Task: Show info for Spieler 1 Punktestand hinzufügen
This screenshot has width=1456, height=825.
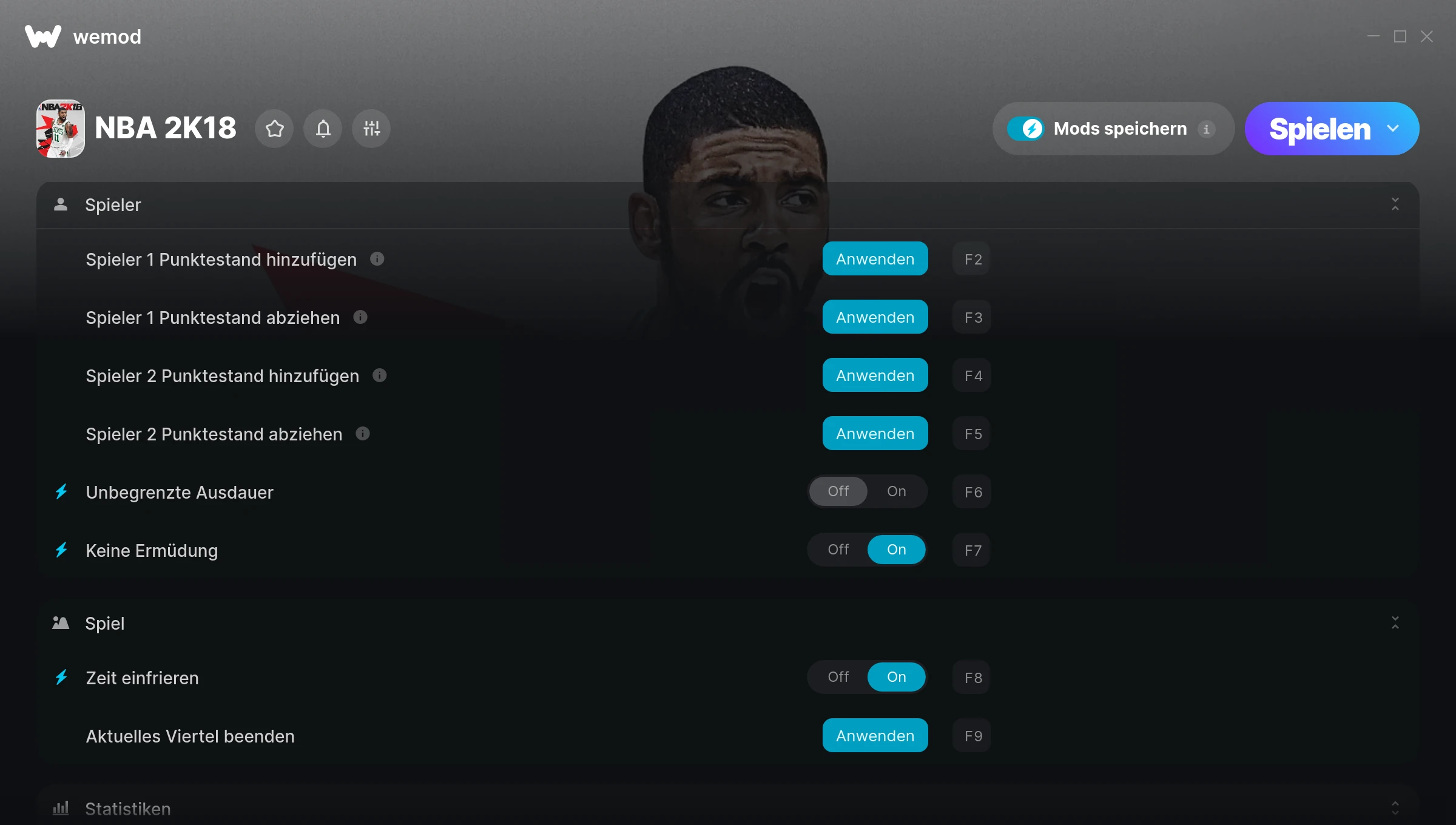Action: pos(377,259)
